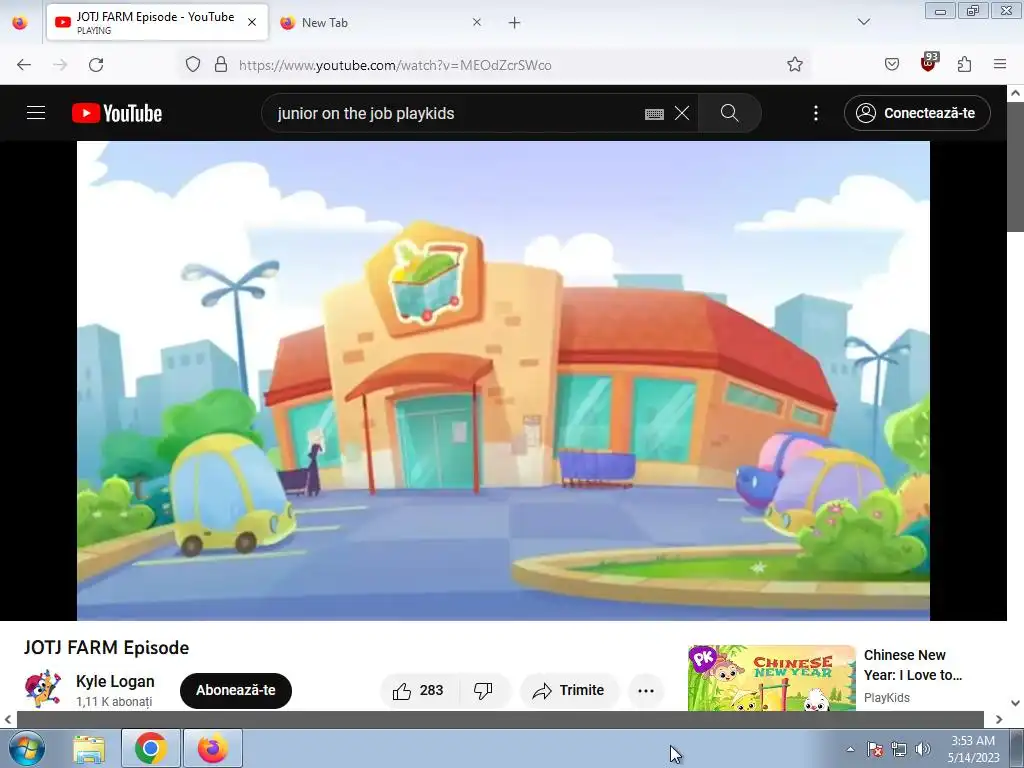Open the on-screen keyboard in search box
This screenshot has width=1024, height=768.
click(654, 114)
